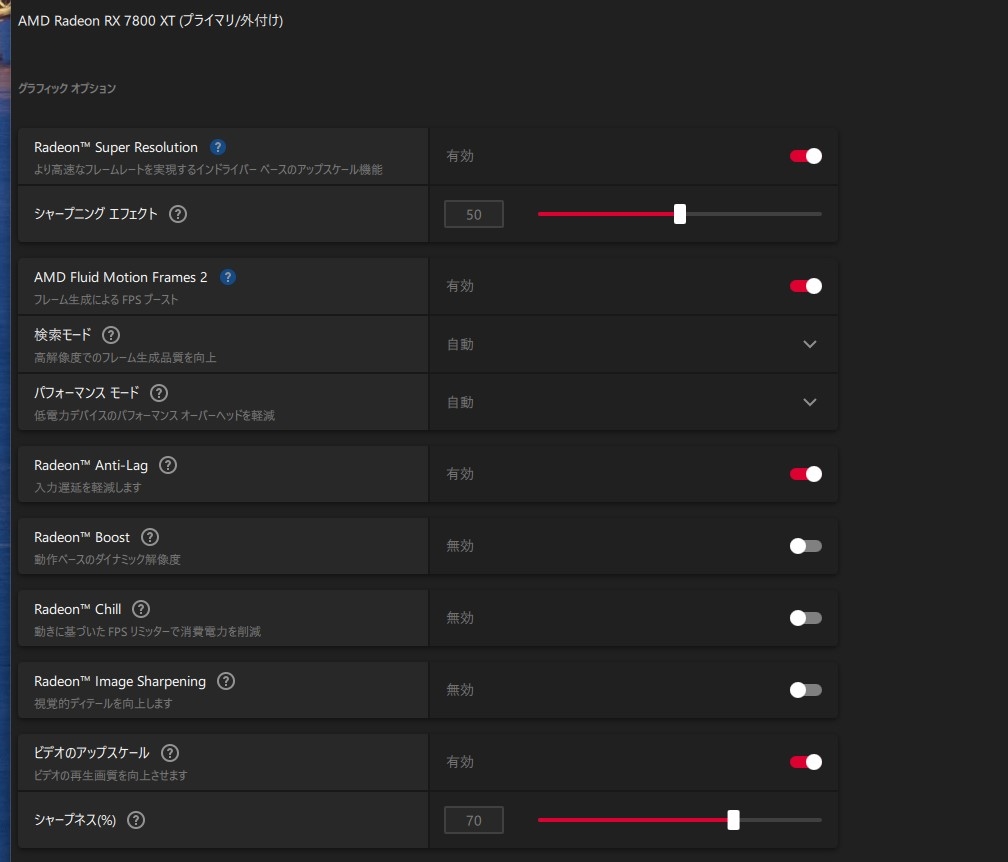Open help for AMD Fluid Motion Frames 2

[x=228, y=277]
